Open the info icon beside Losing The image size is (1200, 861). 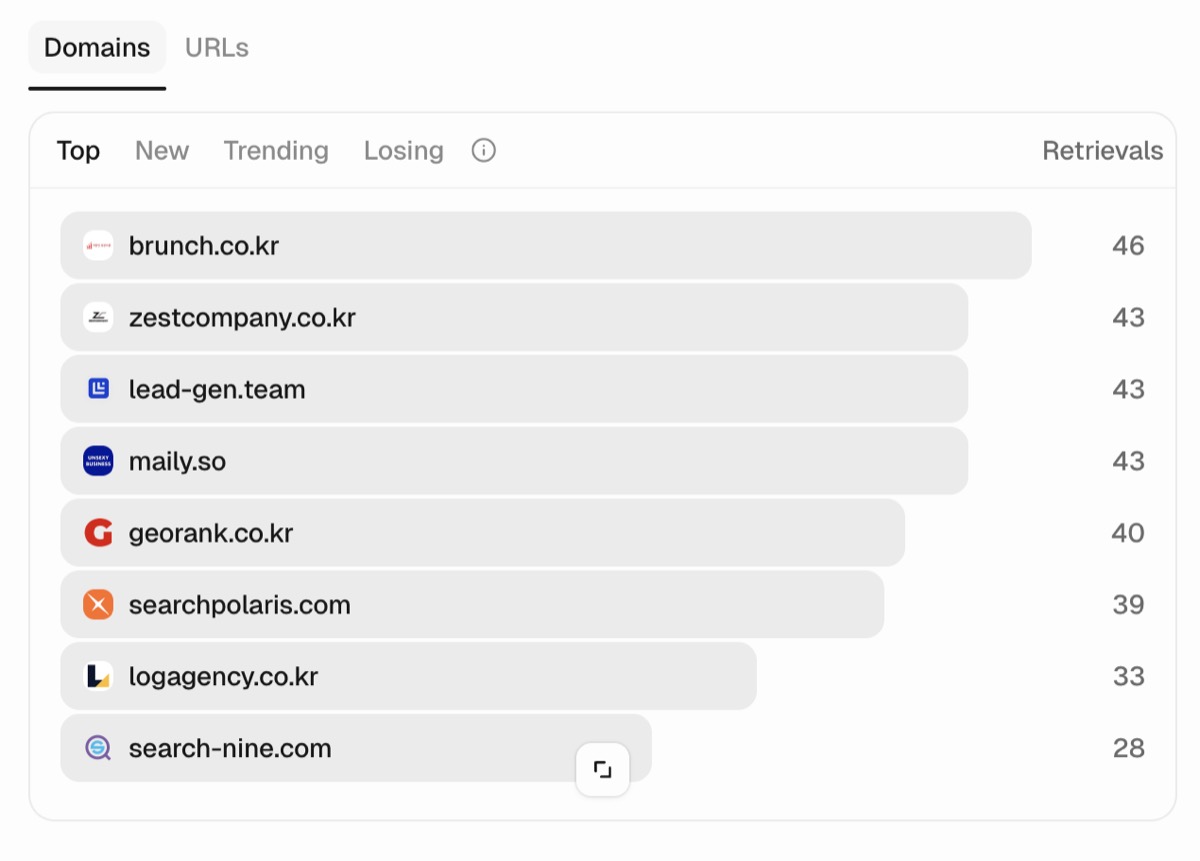click(484, 151)
